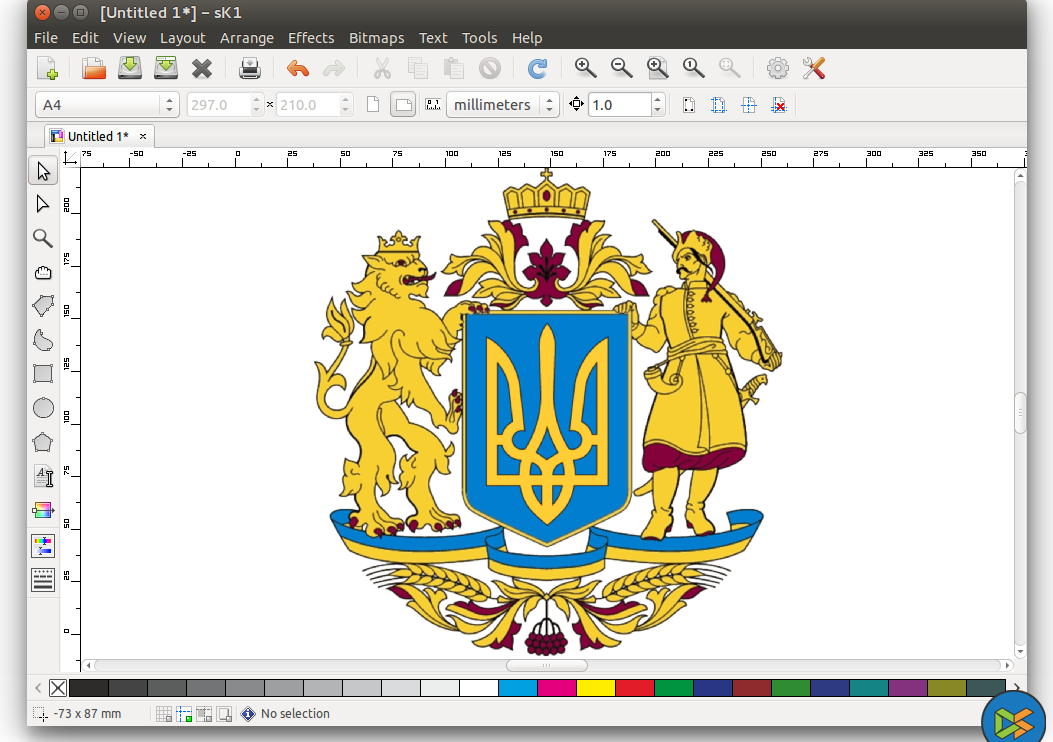Click the Undo arrow in toolbar

[298, 69]
